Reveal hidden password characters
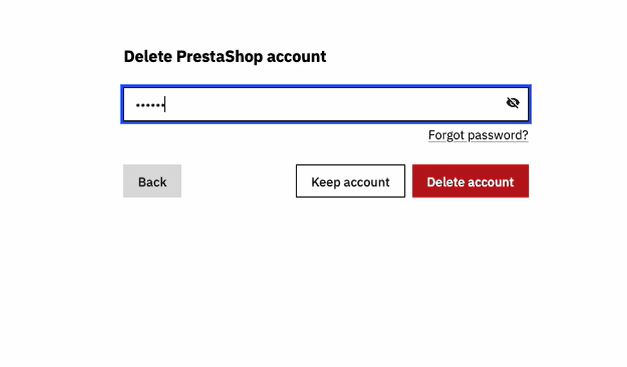 (x=512, y=103)
